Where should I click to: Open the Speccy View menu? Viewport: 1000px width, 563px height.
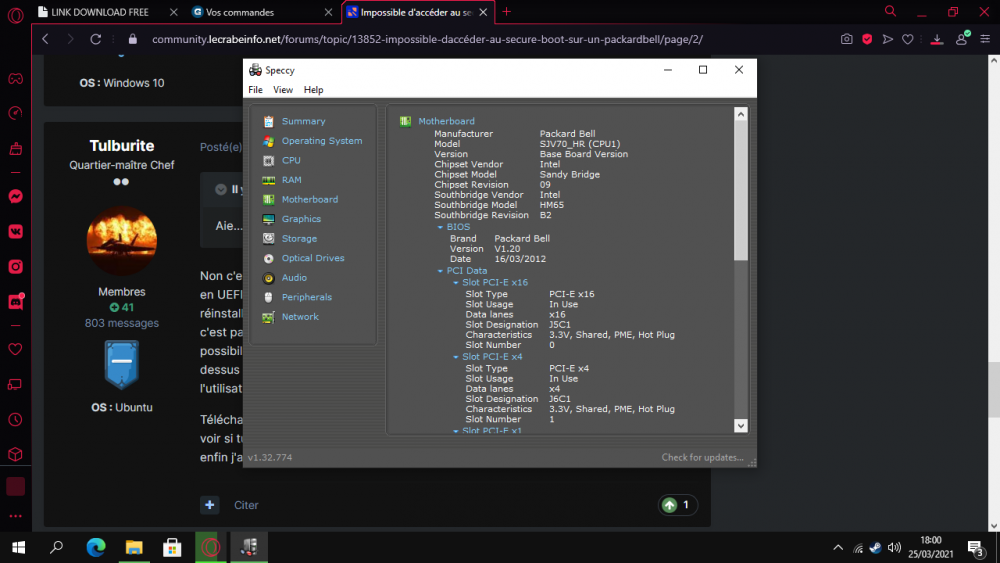[x=283, y=90]
